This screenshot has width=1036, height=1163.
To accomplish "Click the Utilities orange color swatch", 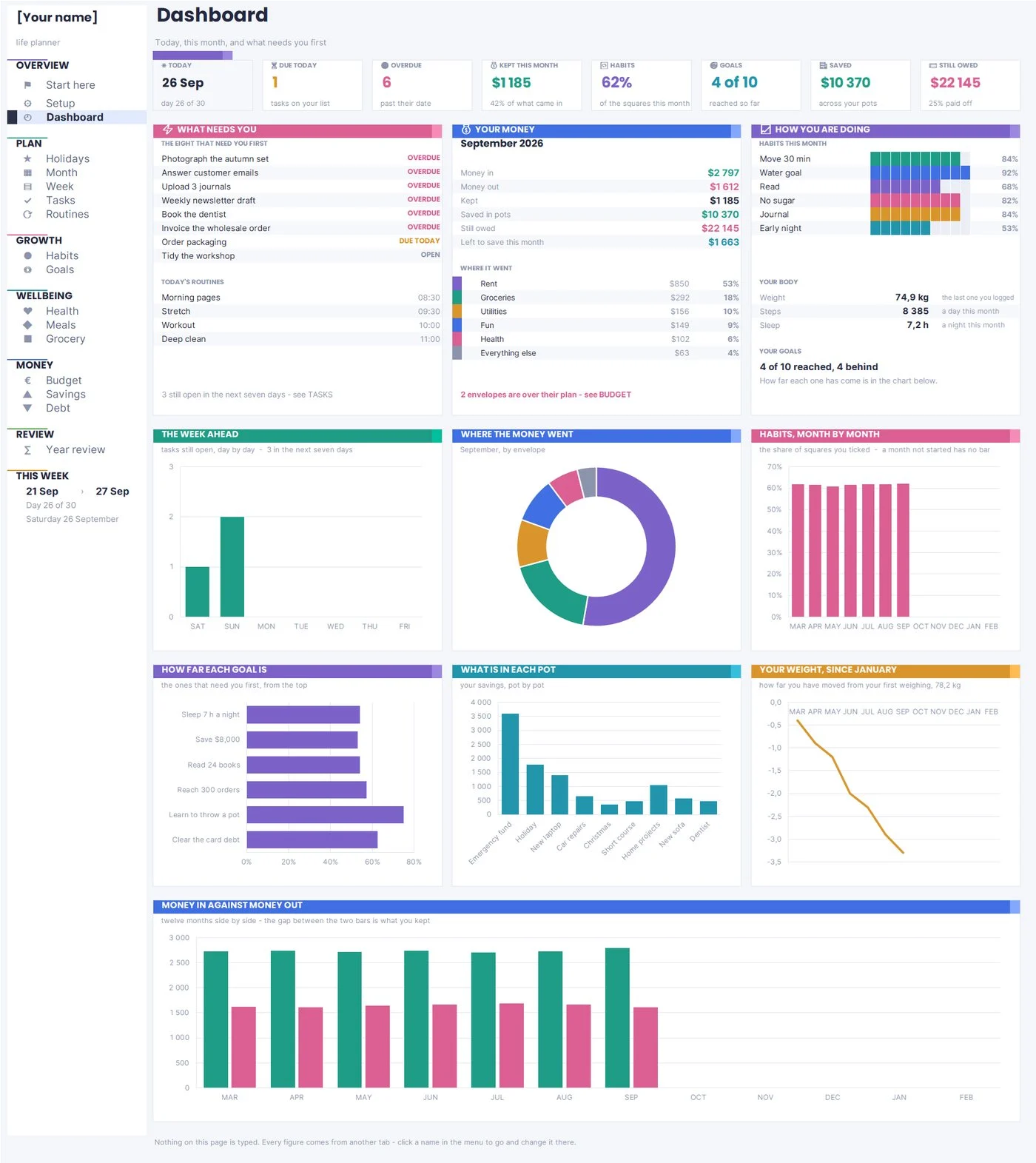I will tap(457, 312).
